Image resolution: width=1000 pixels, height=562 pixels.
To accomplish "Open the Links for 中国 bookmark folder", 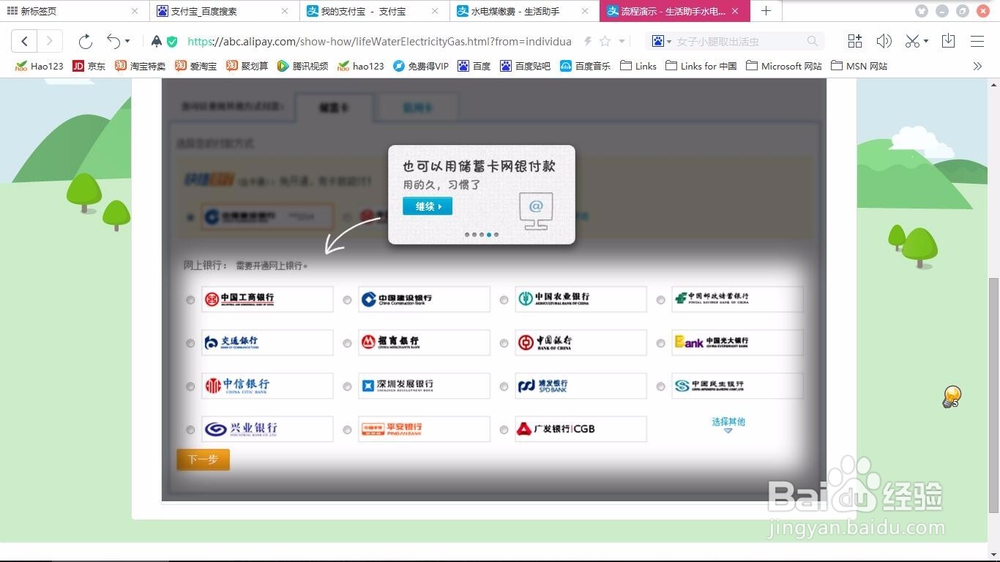I will pyautogui.click(x=701, y=66).
